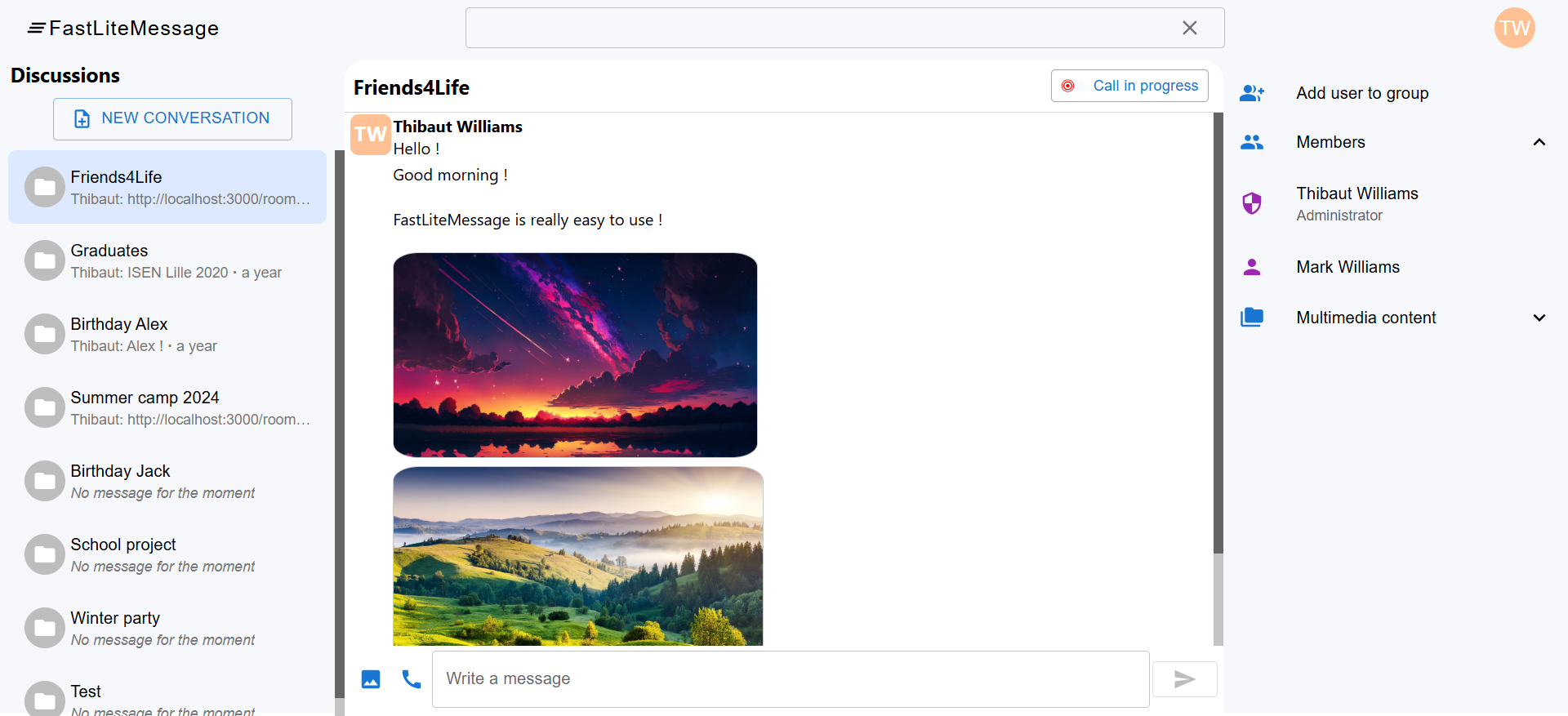This screenshot has width=1568, height=716.
Task: Click the Thibaut Williams administrator shield icon
Action: 1252,203
